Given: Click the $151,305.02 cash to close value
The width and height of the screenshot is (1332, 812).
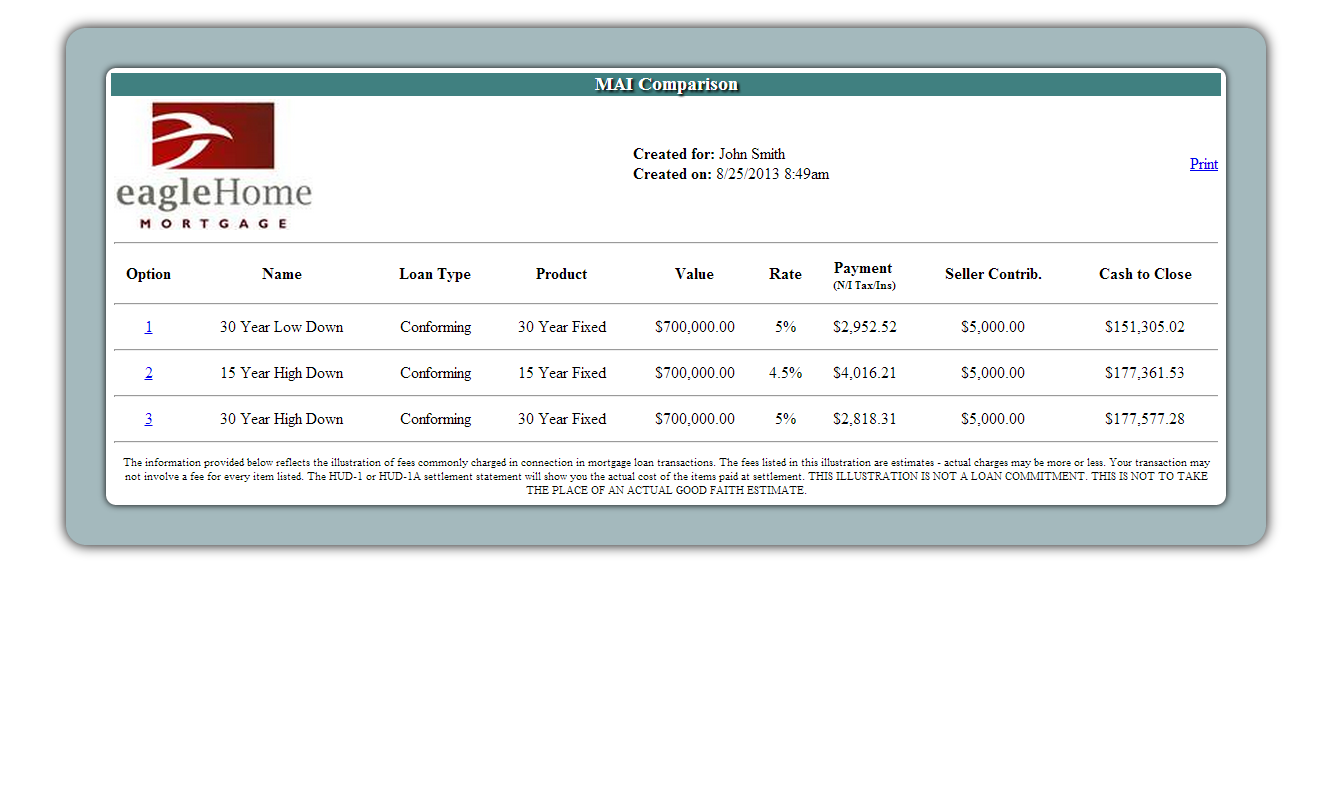Looking at the screenshot, I should (1144, 327).
